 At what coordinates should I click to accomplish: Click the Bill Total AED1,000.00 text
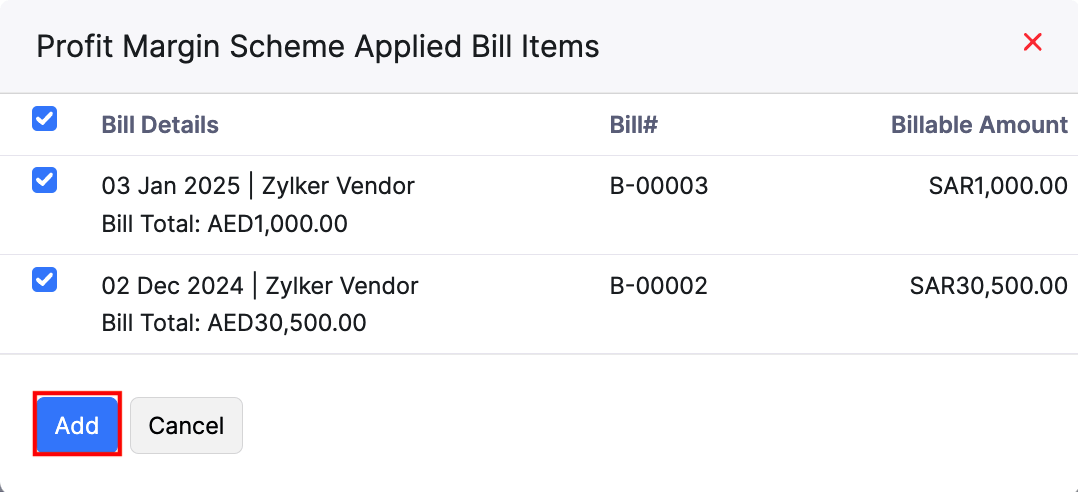coord(224,224)
